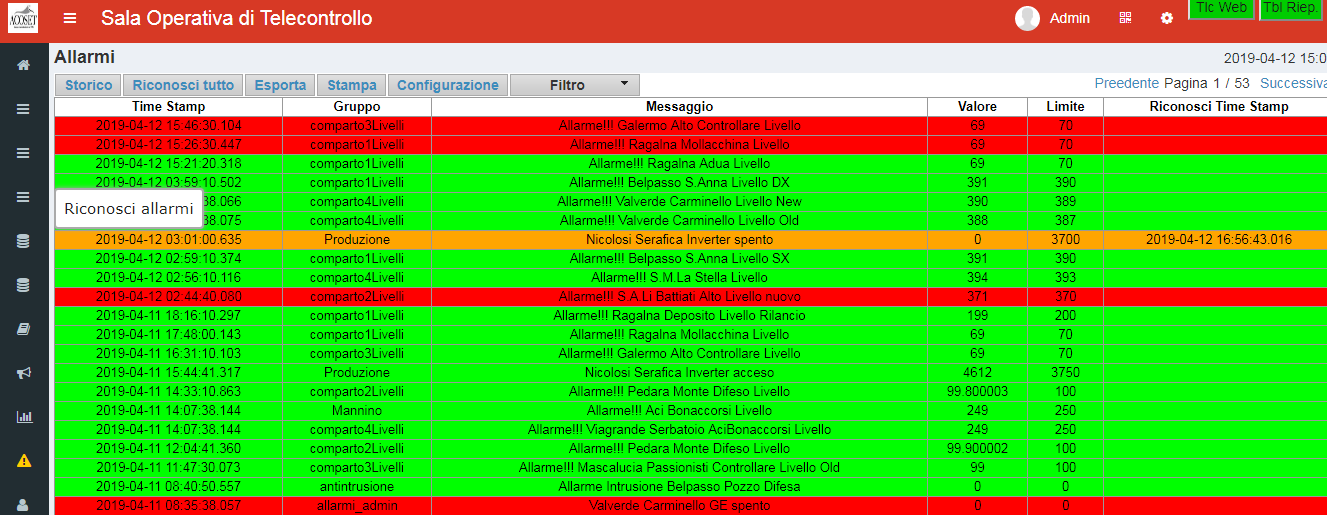The height and width of the screenshot is (515, 1327).
Task: Select 'Nicolosi Serafica Inverter acceso' message
Action: (x=679, y=373)
